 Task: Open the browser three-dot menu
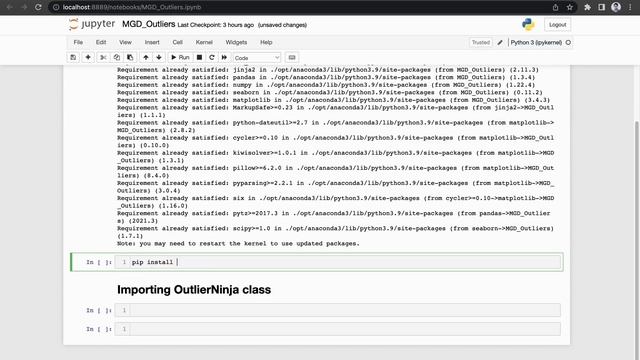coord(630,7)
